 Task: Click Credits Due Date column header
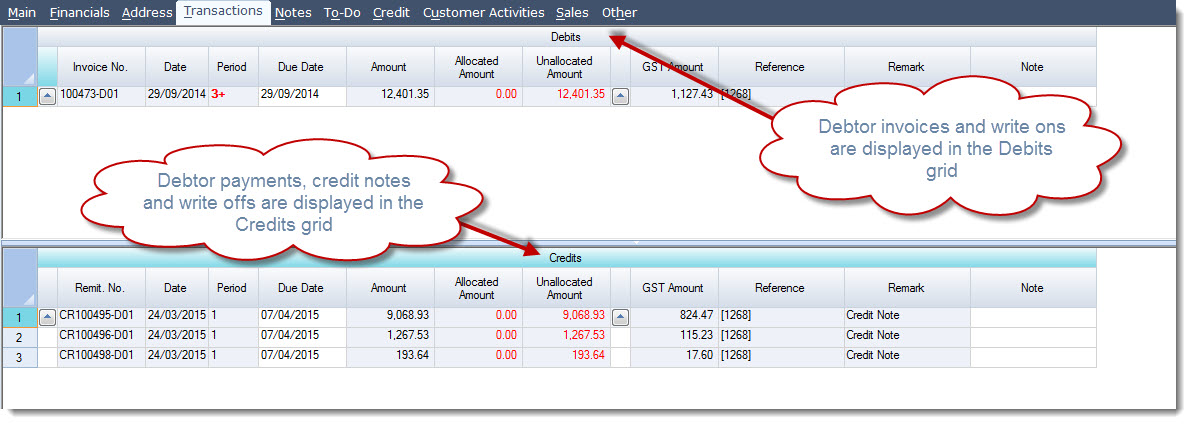(302, 288)
